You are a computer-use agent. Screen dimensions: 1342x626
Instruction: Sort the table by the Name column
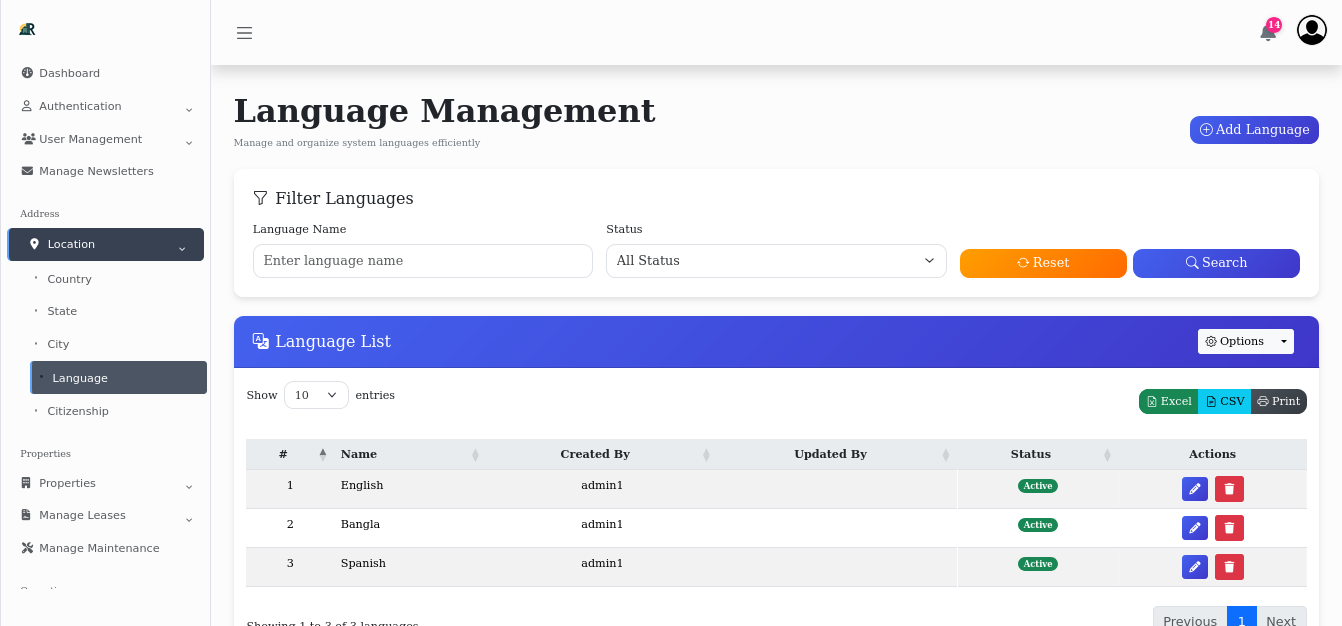point(359,454)
